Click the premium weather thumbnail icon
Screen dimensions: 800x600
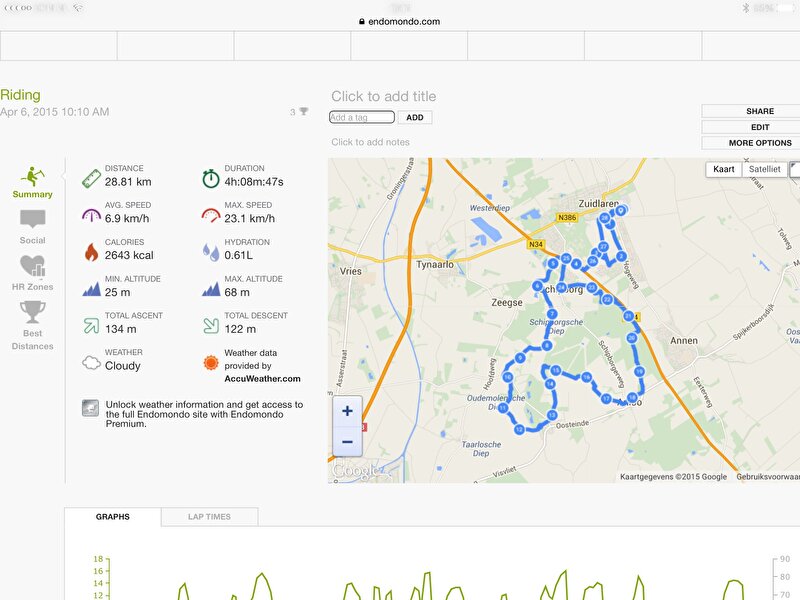90,408
